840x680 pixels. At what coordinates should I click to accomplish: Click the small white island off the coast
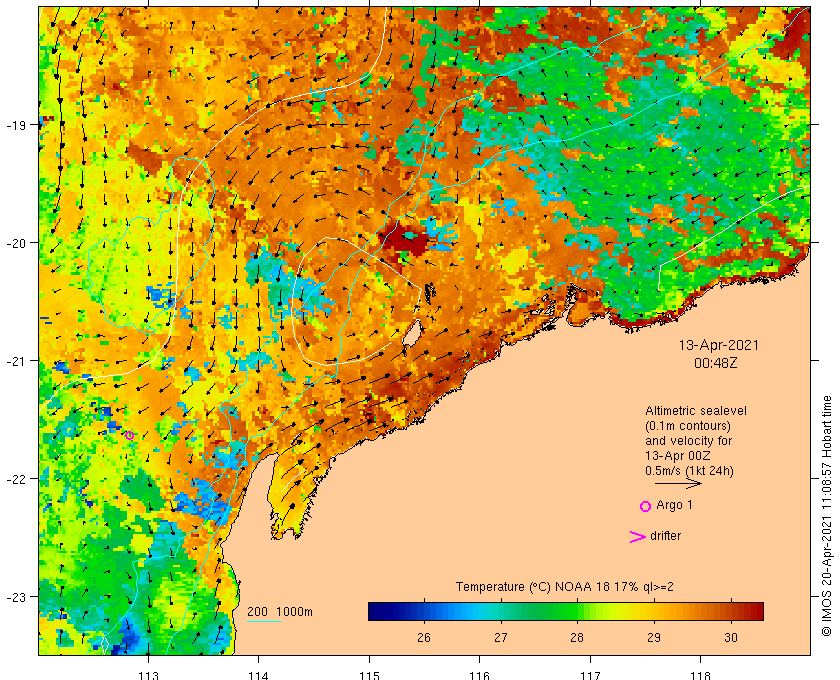coord(411,334)
